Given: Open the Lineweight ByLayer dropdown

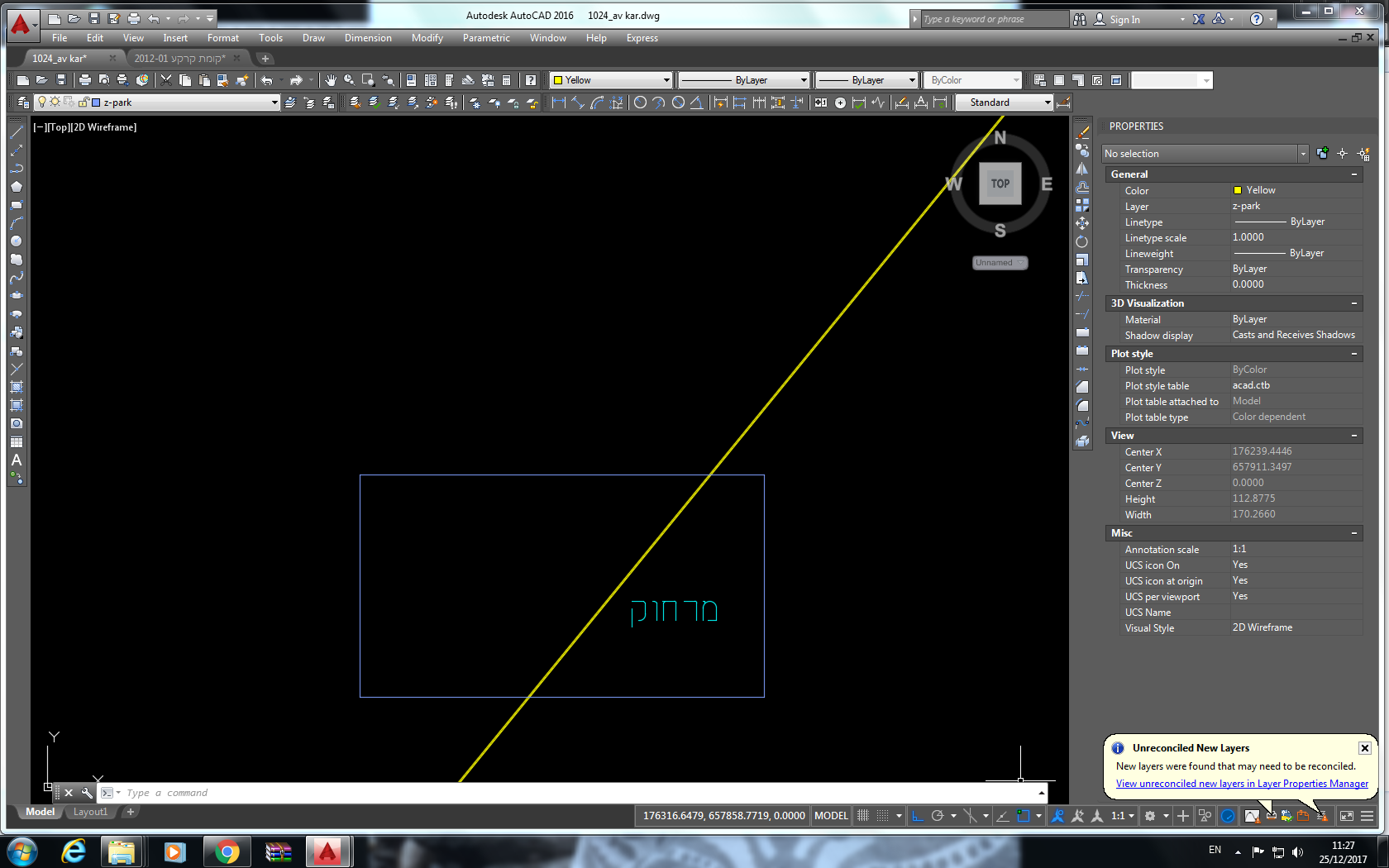Looking at the screenshot, I should click(912, 80).
